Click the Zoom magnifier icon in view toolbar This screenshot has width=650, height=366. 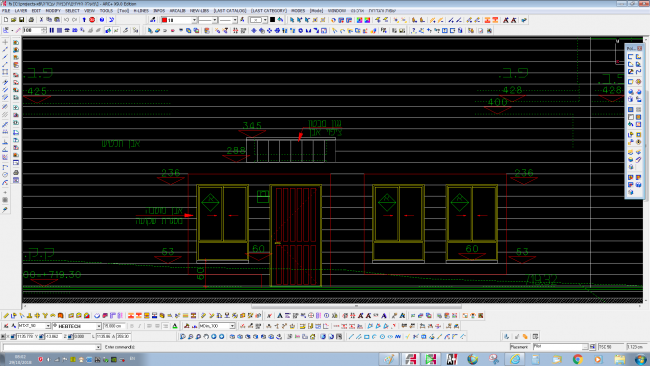pos(183,337)
